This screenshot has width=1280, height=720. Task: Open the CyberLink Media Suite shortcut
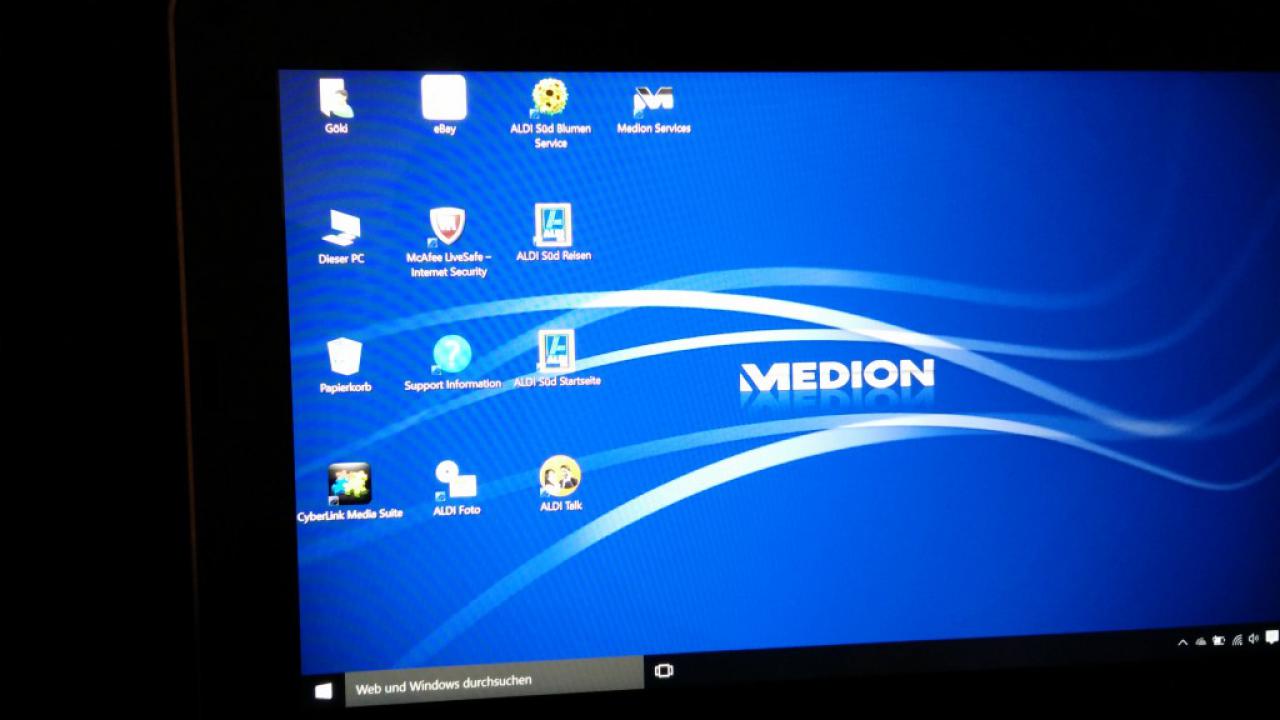349,492
